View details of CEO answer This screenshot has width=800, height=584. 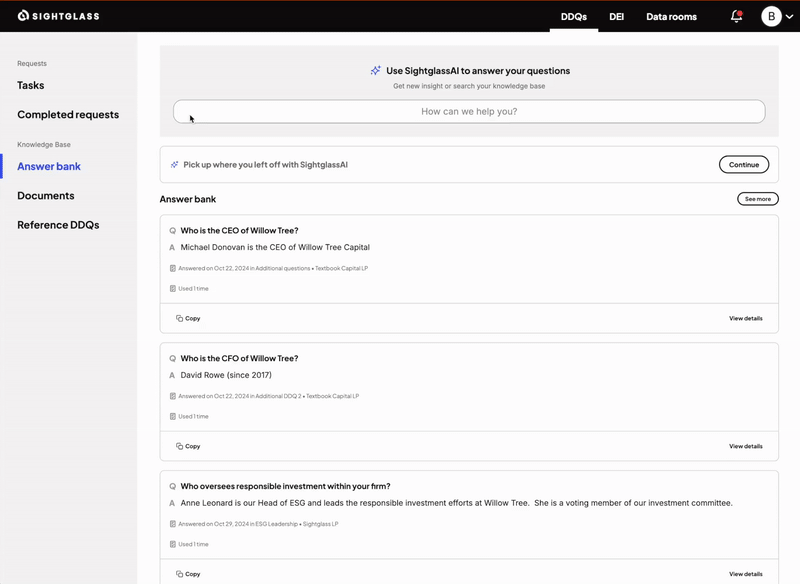coord(745,318)
